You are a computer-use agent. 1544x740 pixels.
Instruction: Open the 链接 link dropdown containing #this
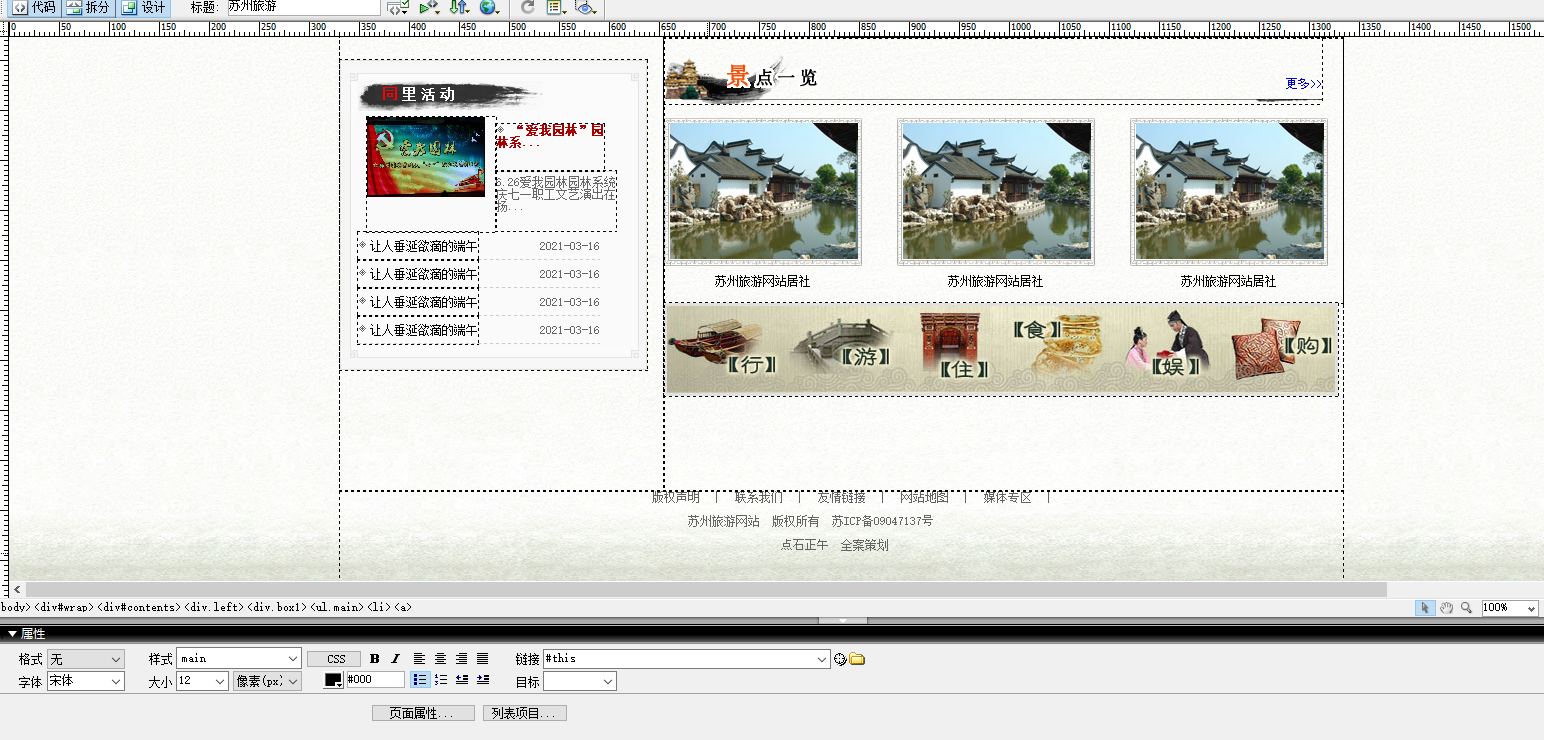pyautogui.click(x=686, y=659)
